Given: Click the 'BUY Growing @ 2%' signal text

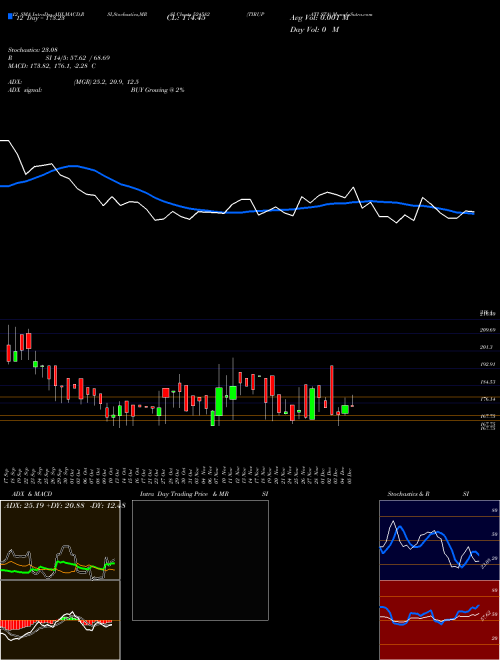Looking at the screenshot, I should tap(157, 90).
